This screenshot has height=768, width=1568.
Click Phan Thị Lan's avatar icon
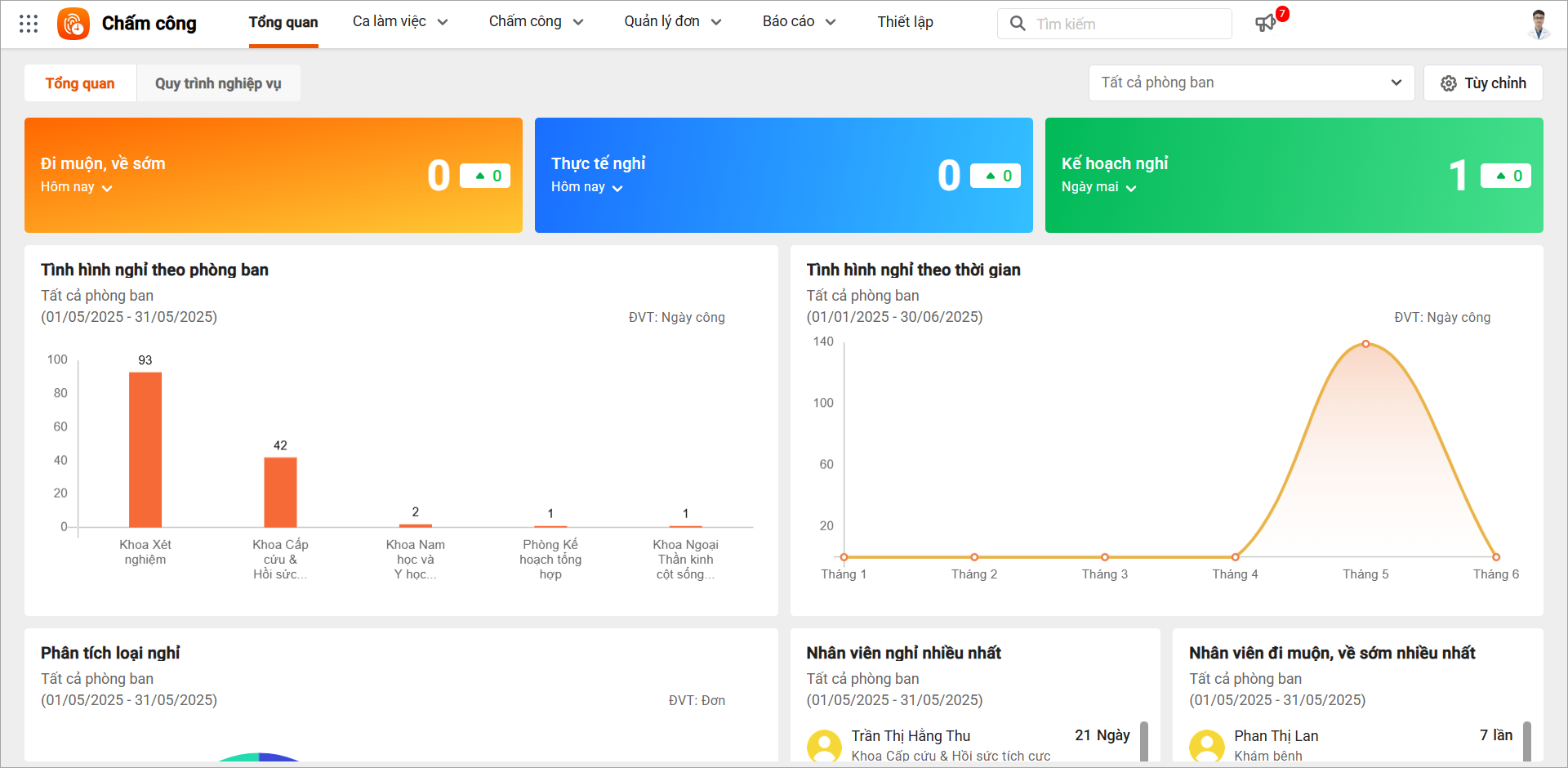(1206, 745)
